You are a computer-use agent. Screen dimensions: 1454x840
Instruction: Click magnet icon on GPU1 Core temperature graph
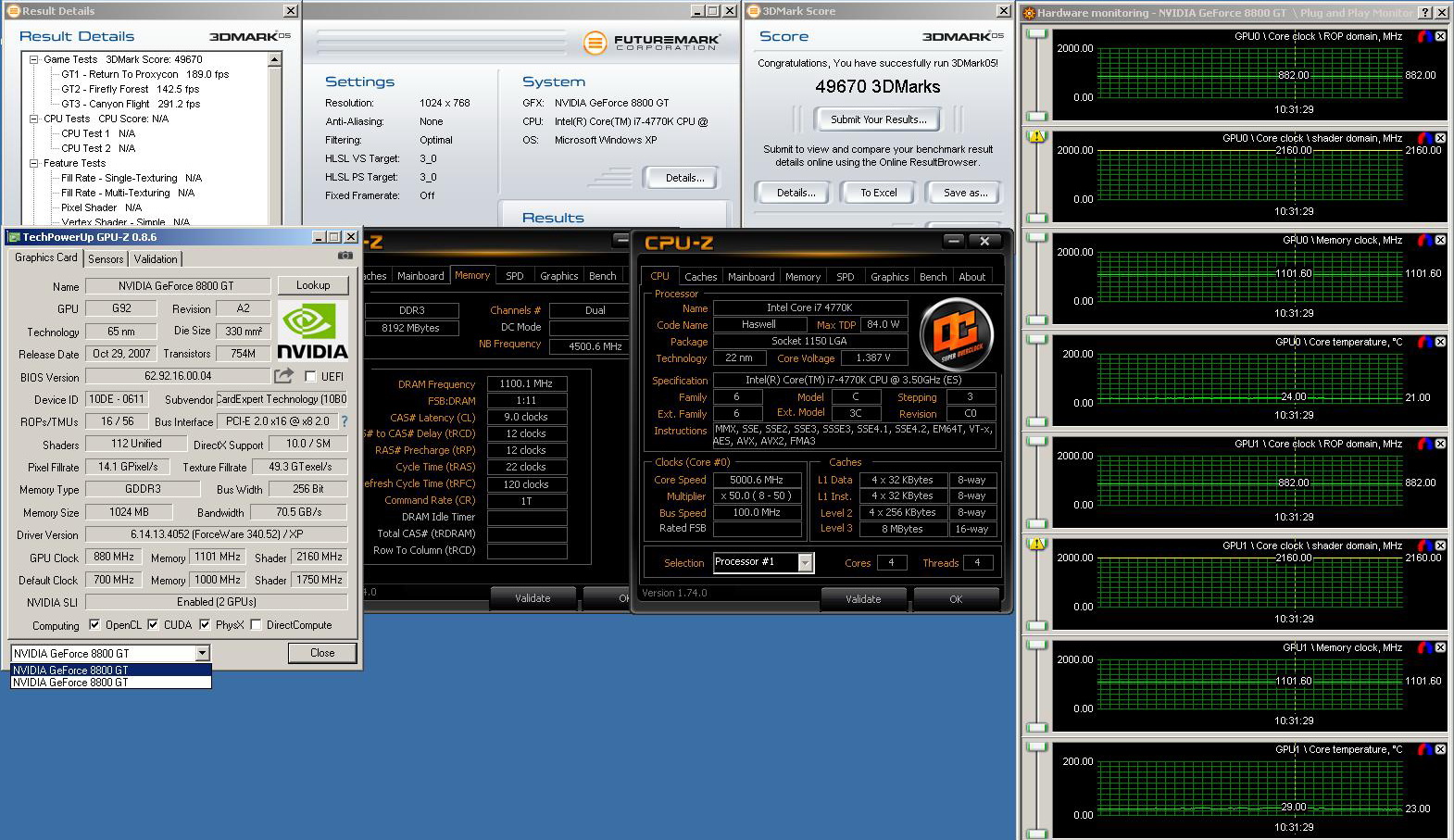1426,749
